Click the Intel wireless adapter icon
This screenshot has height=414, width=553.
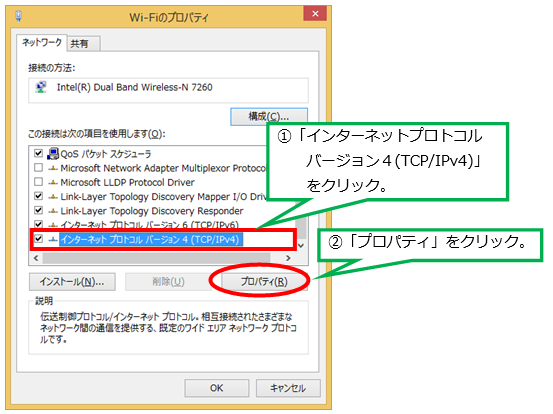coord(41,87)
